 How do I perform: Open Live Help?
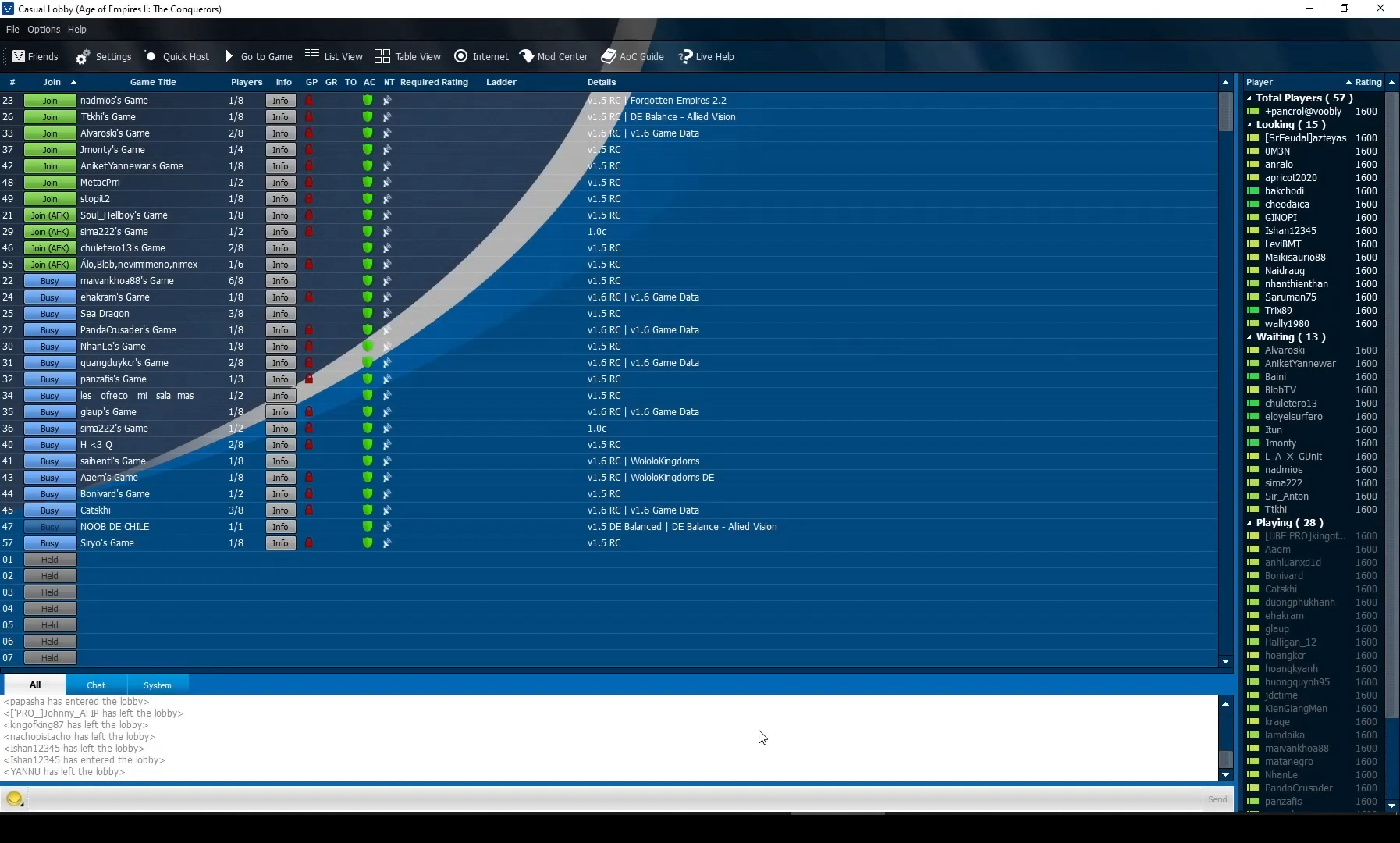click(706, 56)
